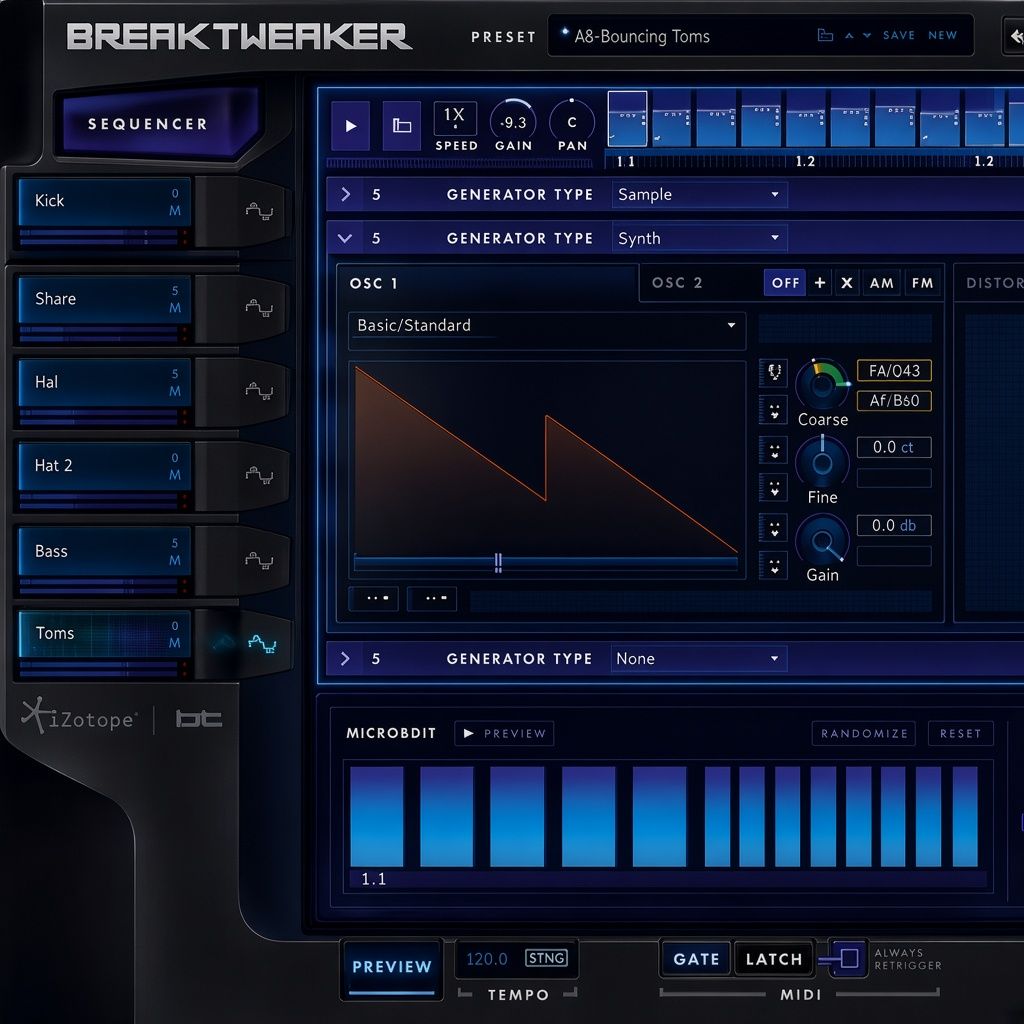Set OSC 2 mode to FM
This screenshot has width=1024, height=1024.
click(x=922, y=283)
